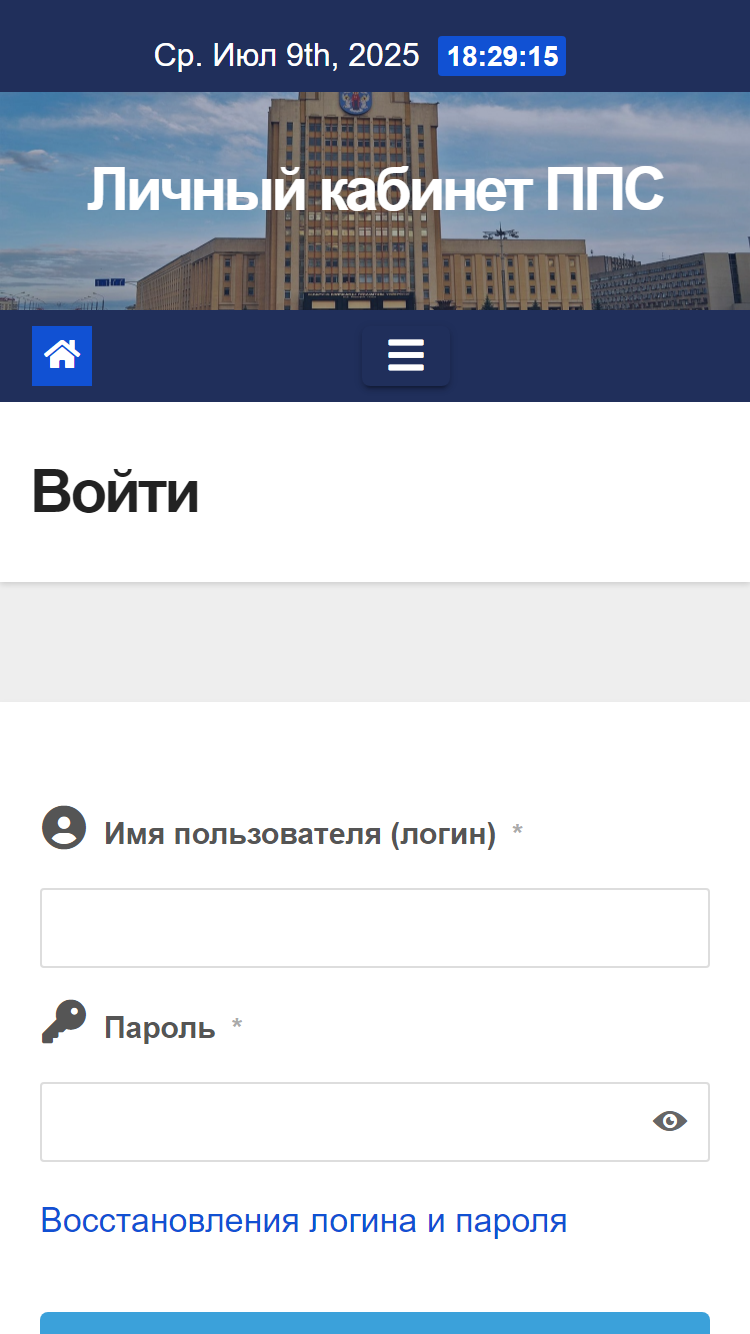Click the required asterisk next to Пароль
The height and width of the screenshot is (1334, 750).
(237, 1026)
